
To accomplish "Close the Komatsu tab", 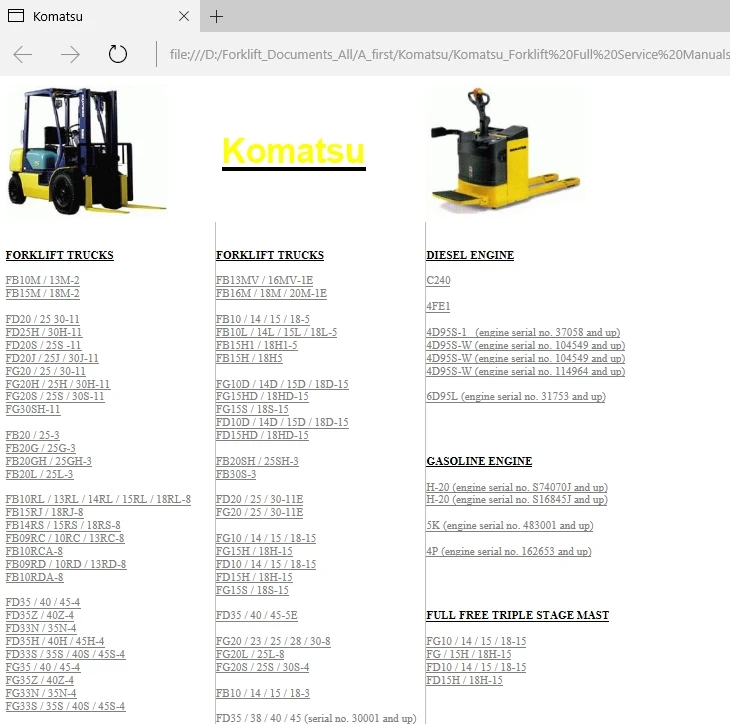I will (184, 16).
